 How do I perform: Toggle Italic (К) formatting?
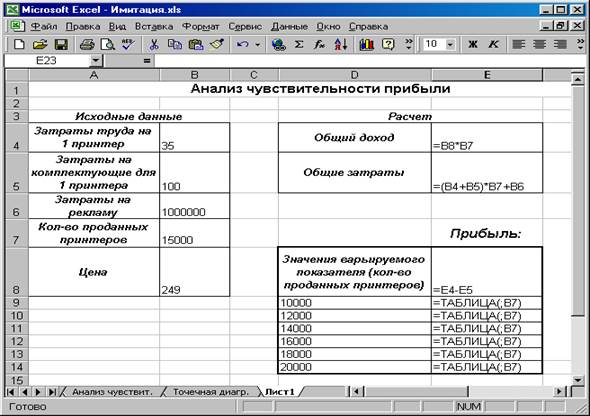pos(493,44)
